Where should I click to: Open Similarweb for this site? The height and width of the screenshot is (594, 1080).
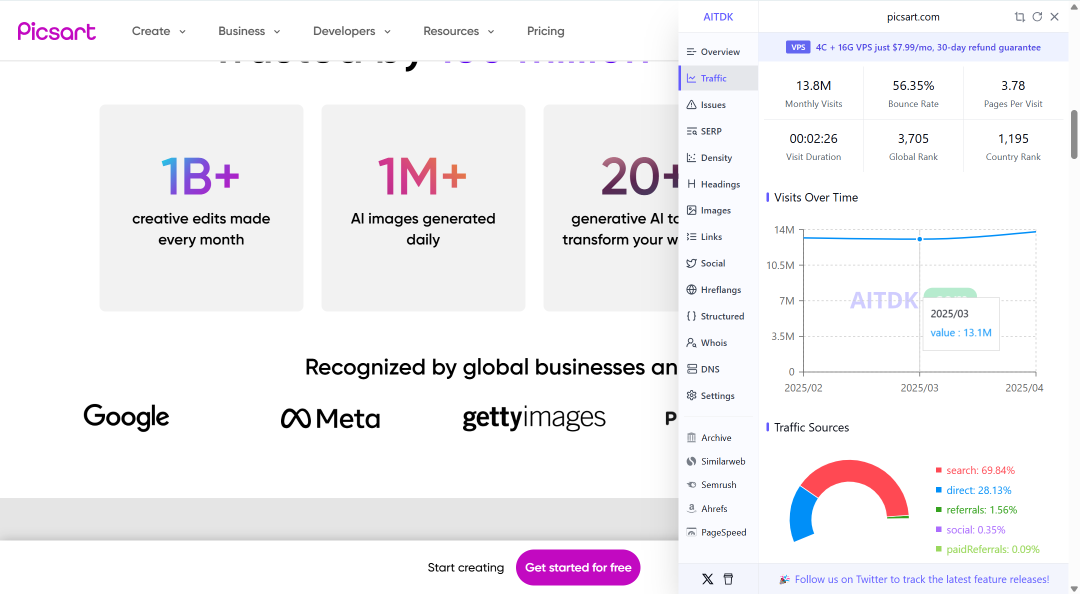point(718,461)
